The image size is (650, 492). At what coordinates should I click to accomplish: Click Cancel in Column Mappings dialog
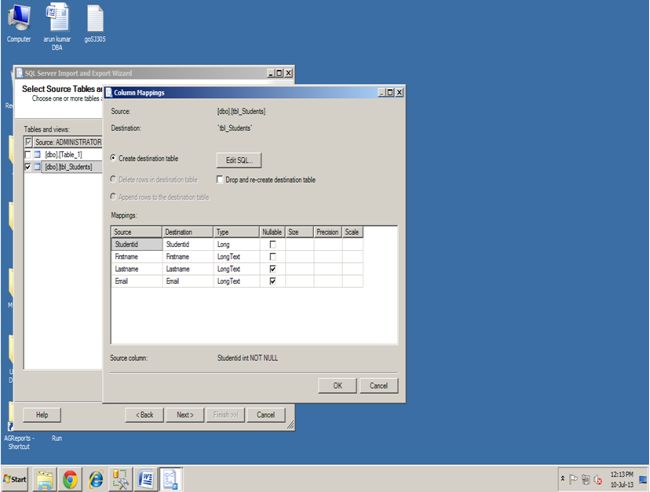click(378, 385)
